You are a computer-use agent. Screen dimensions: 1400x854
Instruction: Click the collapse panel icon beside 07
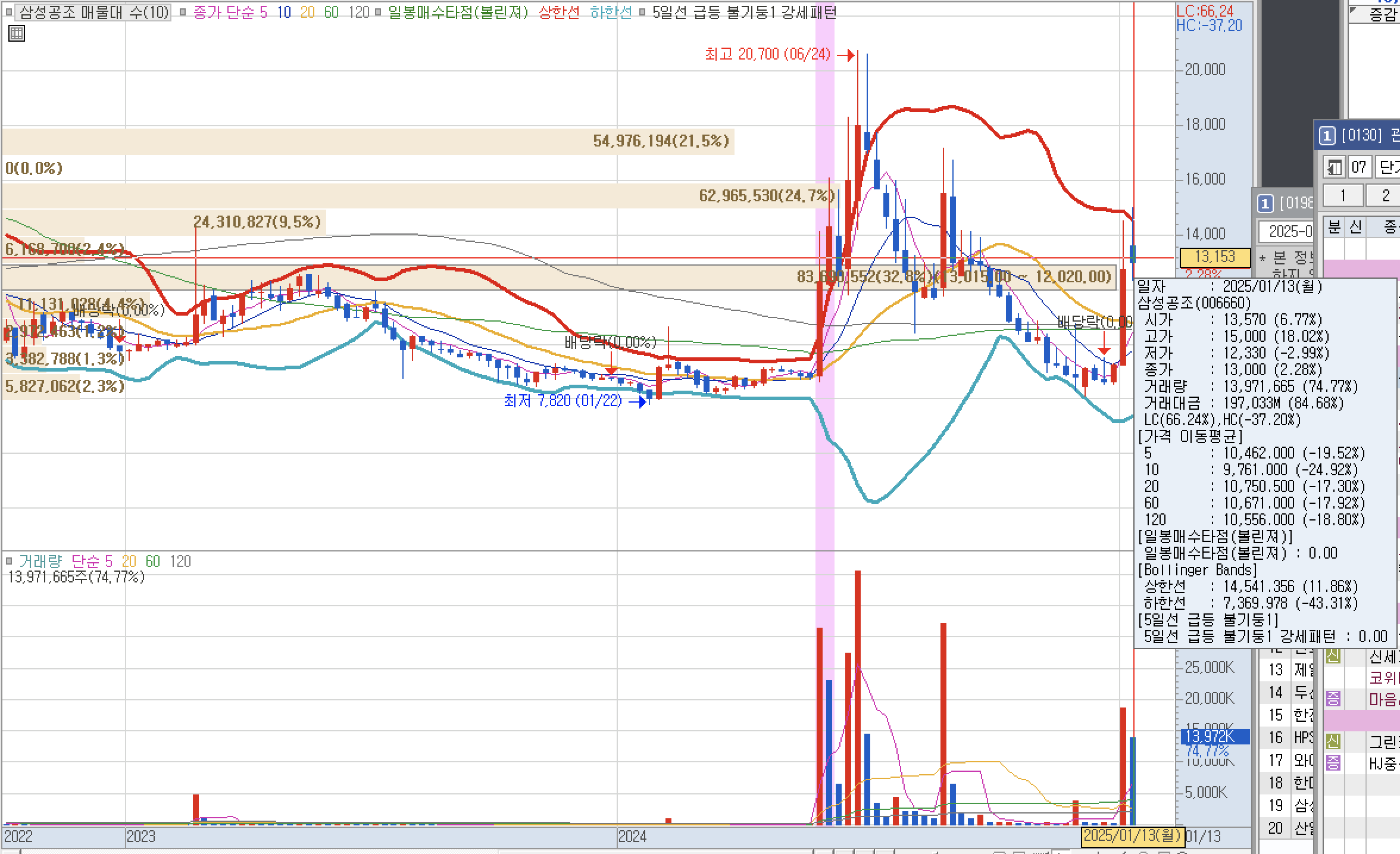(x=1334, y=167)
